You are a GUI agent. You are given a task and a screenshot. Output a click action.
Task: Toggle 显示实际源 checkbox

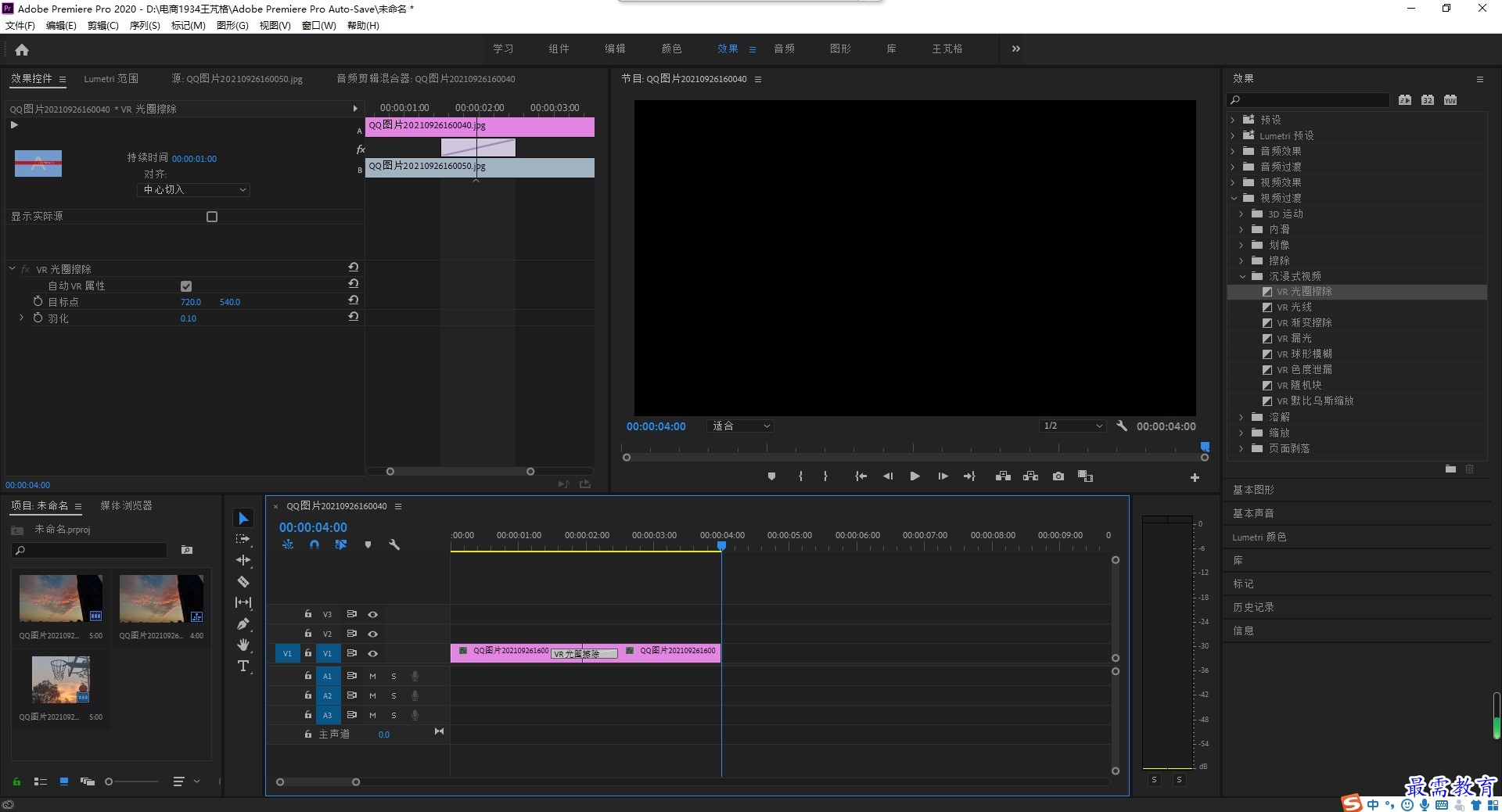[x=212, y=217]
